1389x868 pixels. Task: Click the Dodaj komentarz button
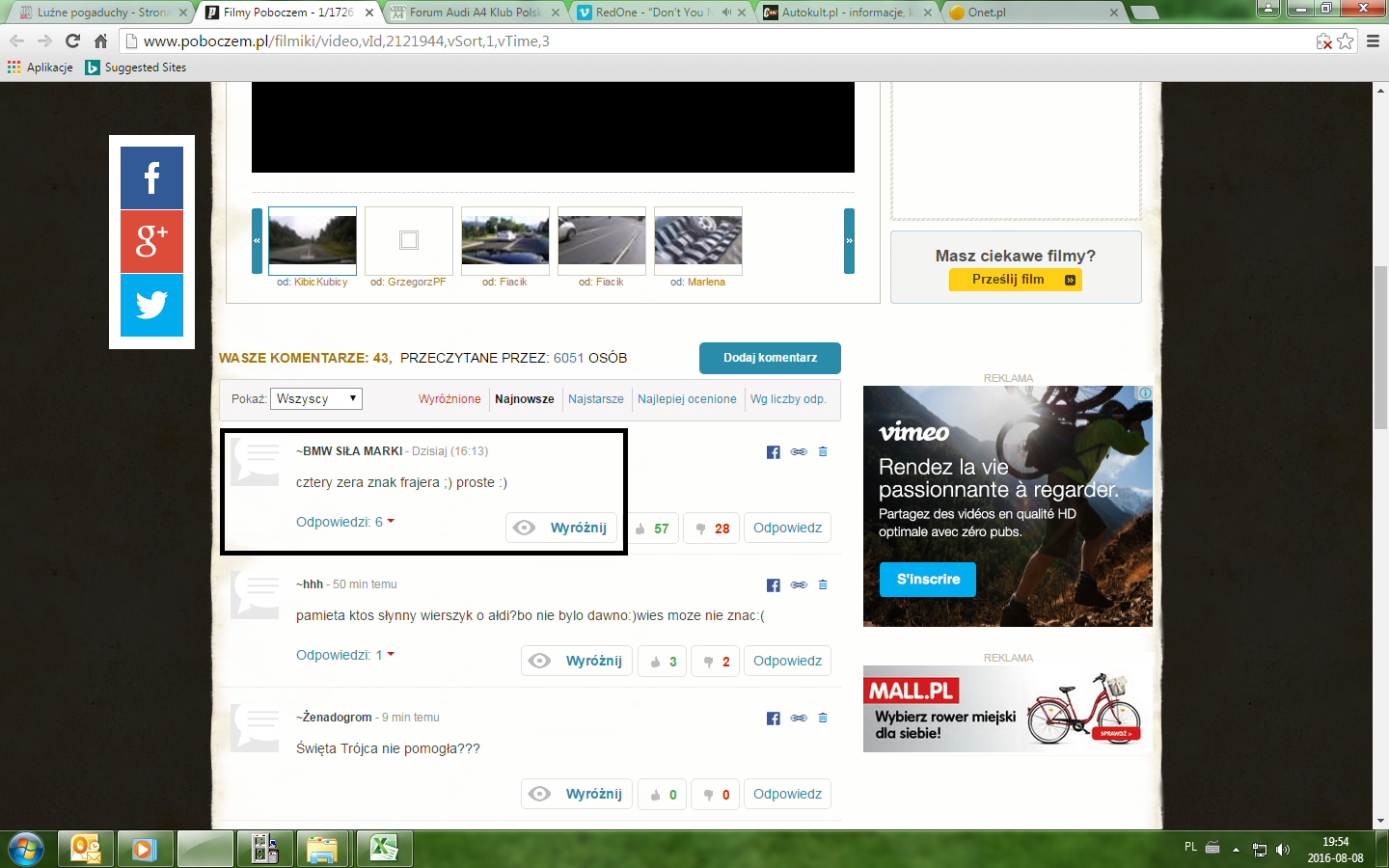pos(770,358)
